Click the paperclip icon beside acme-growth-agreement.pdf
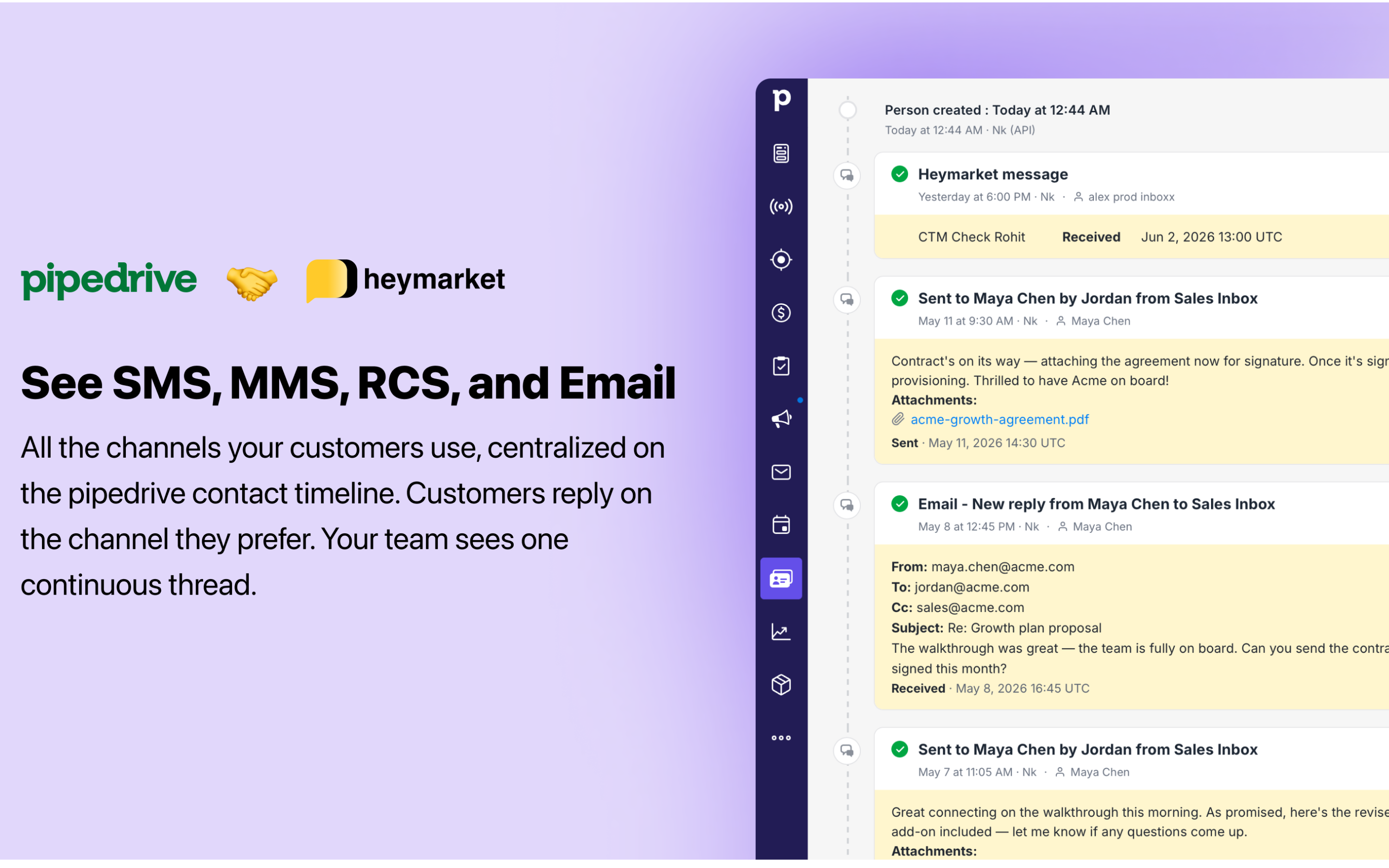 pyautogui.click(x=898, y=420)
